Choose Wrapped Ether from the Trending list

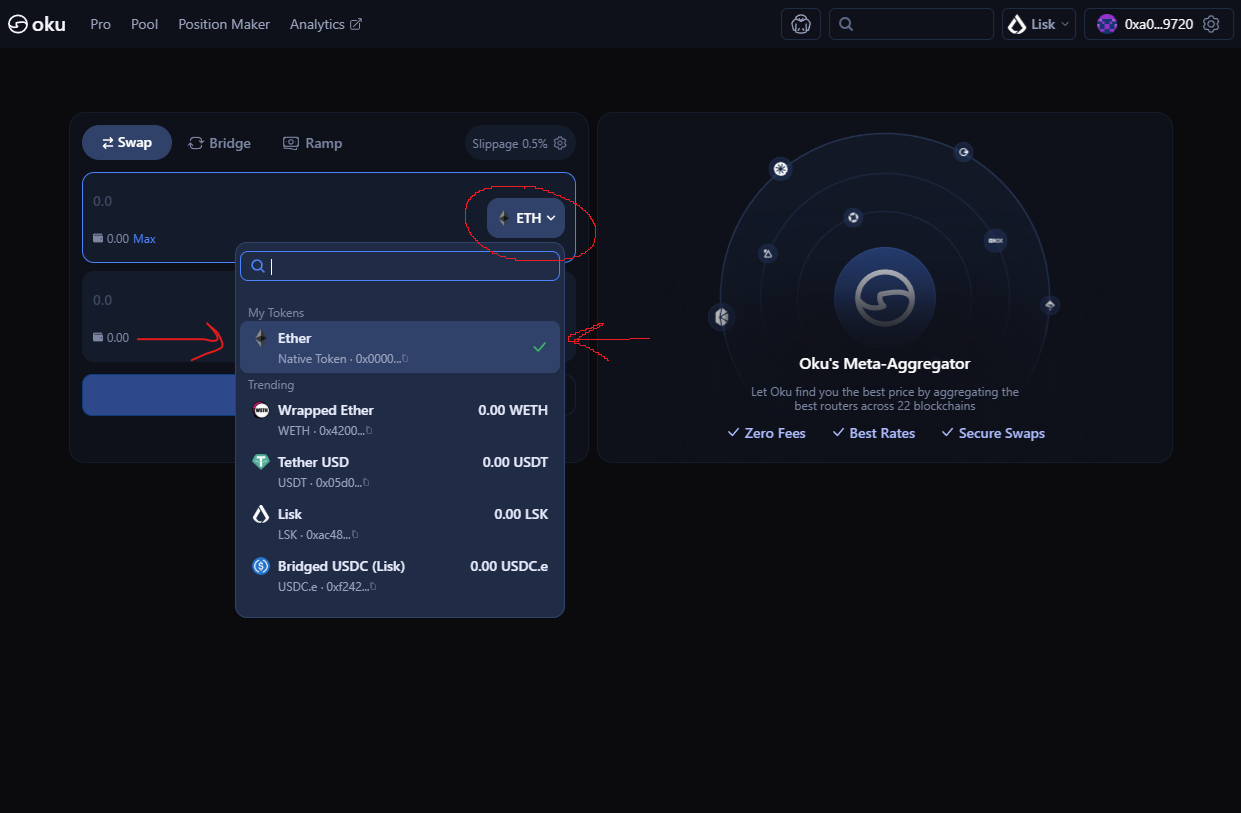[x=400, y=419]
